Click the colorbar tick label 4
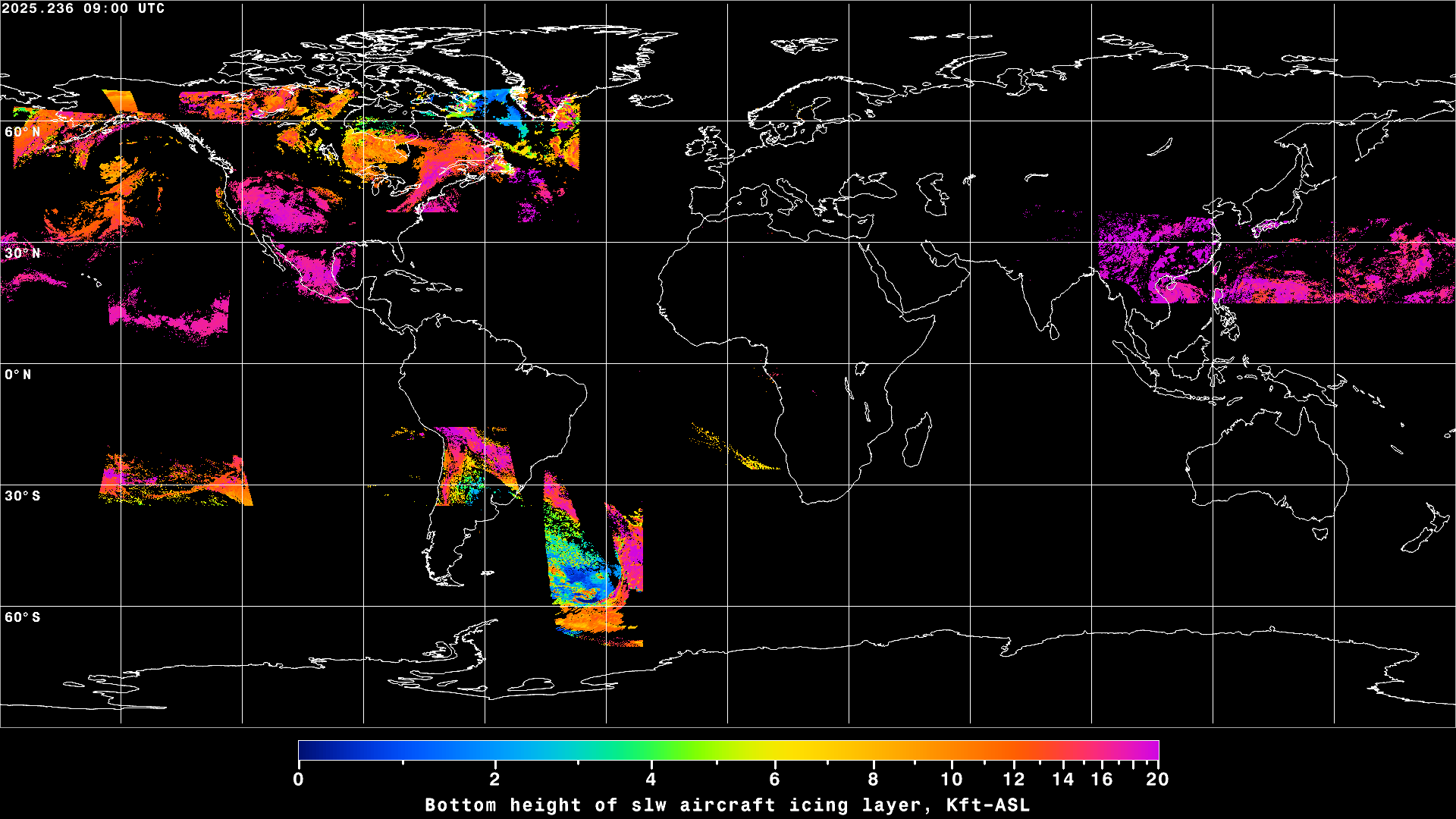Screen dimensions: 1456x819 pos(651,780)
